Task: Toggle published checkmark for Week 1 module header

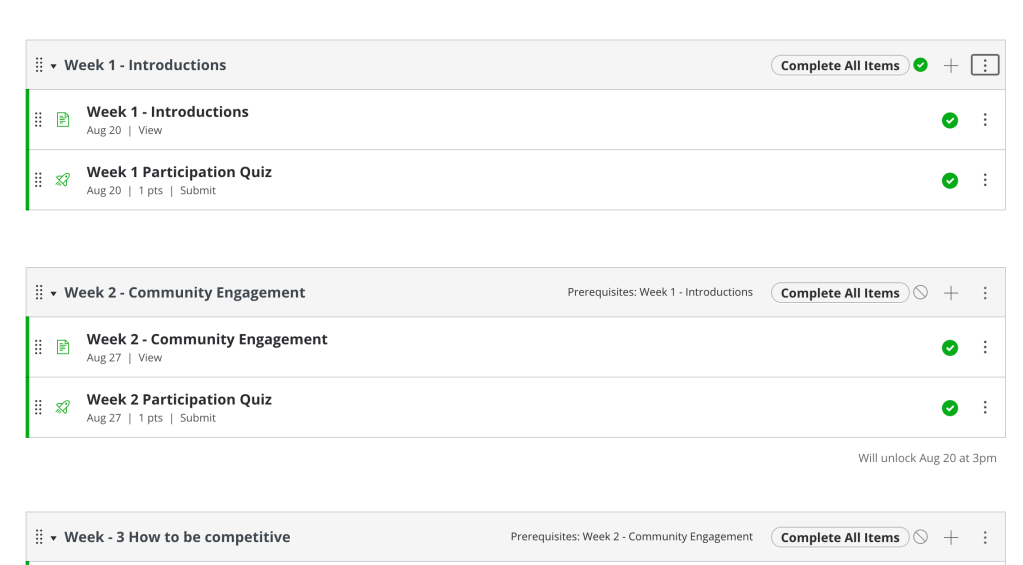Action: 921,65
